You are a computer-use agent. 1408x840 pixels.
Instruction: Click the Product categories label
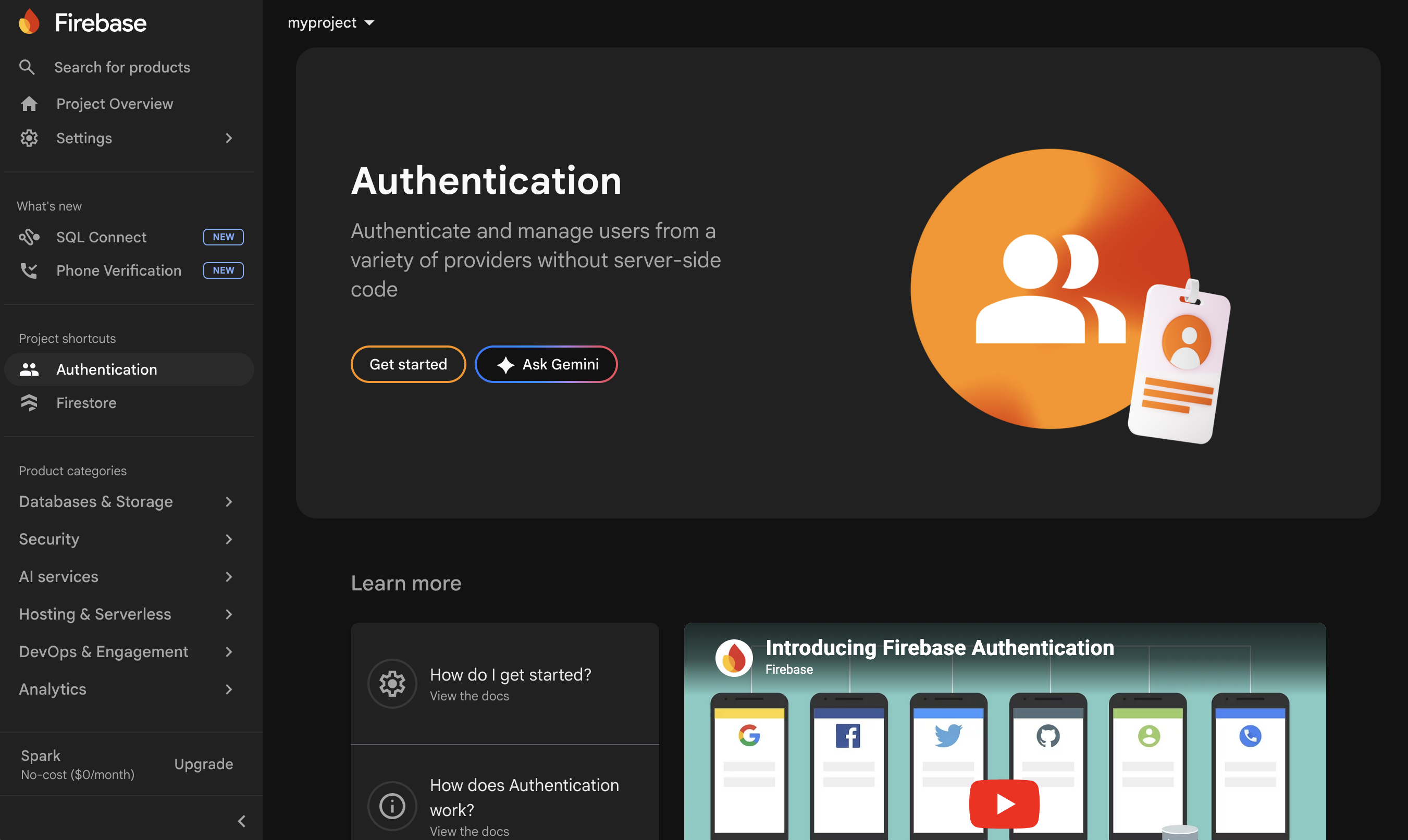click(72, 471)
